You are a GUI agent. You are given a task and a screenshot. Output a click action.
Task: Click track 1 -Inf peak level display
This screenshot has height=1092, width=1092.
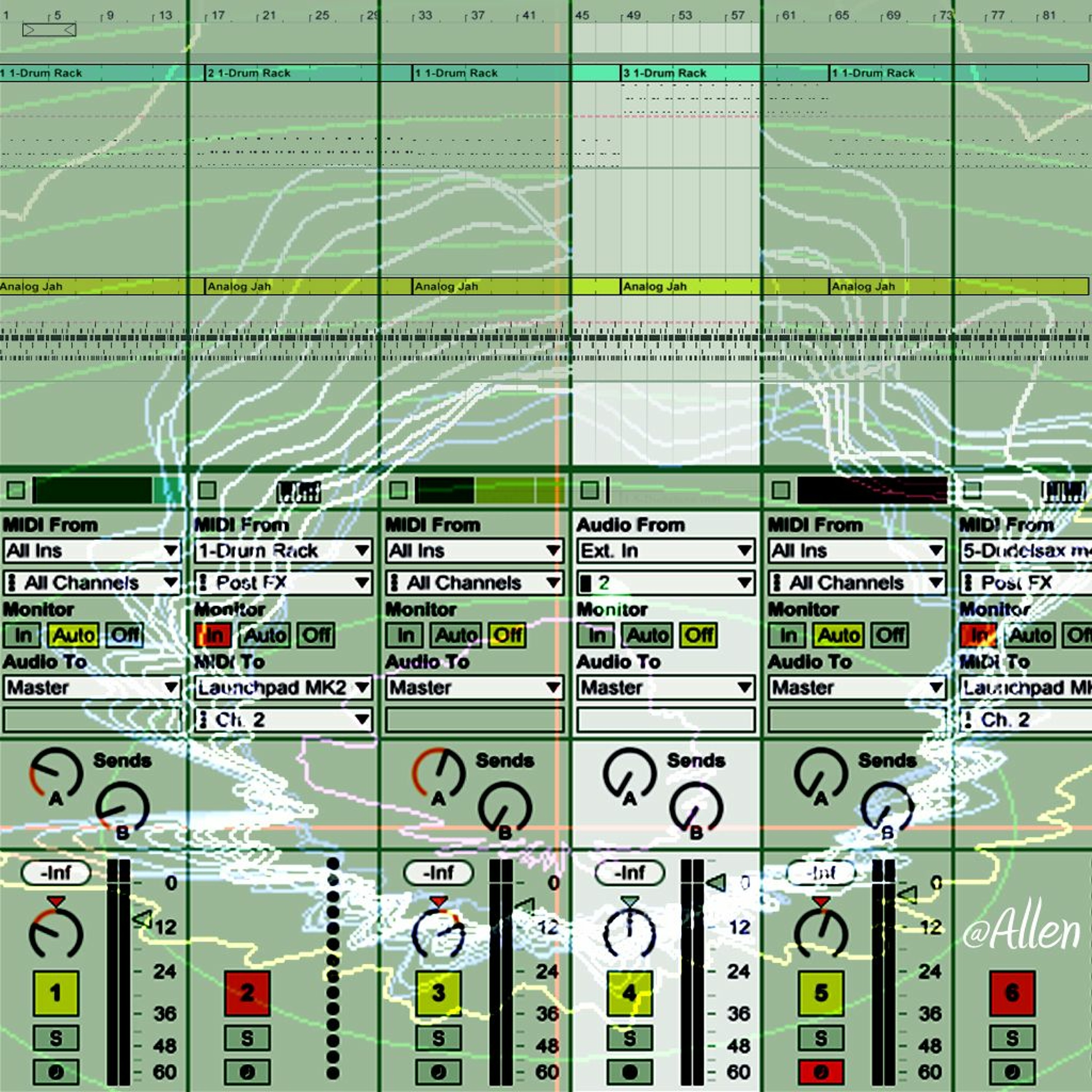55,873
